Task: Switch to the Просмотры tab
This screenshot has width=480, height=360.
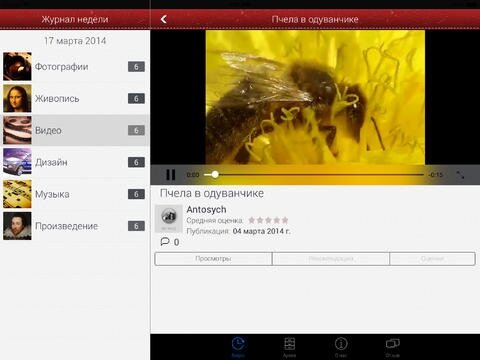Action: point(213,259)
